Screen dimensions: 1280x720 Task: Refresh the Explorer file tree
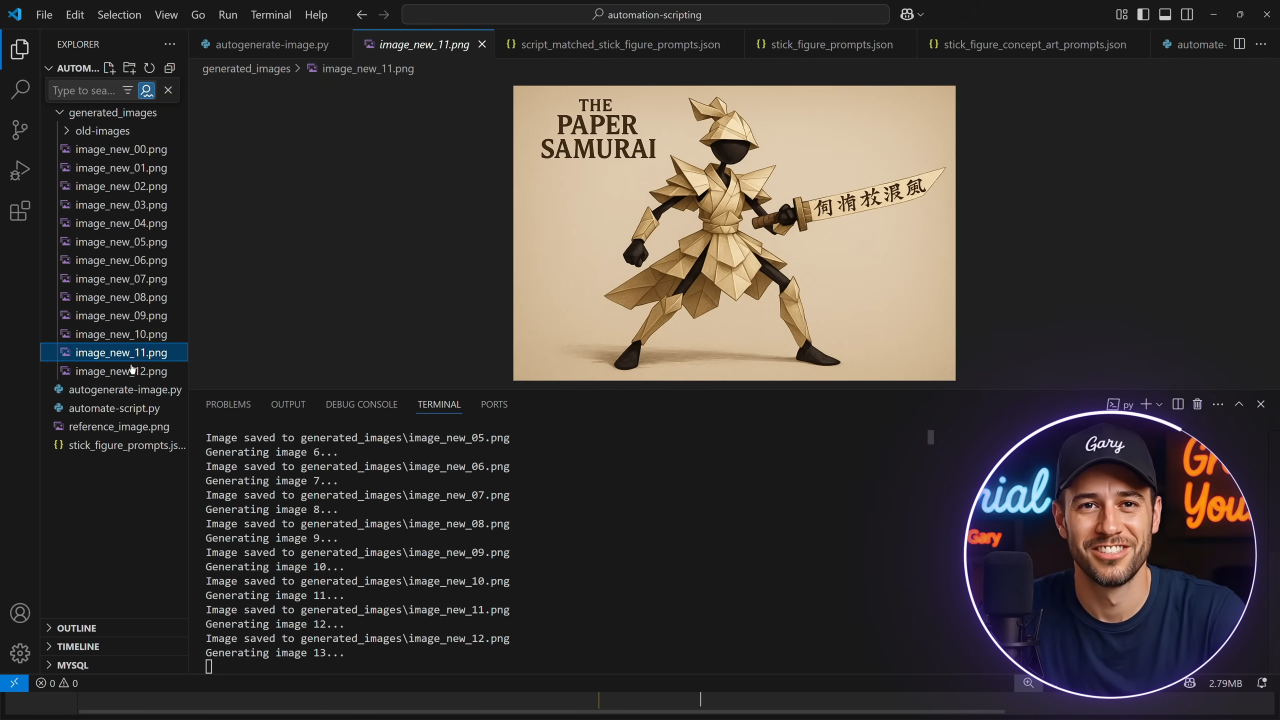[149, 68]
